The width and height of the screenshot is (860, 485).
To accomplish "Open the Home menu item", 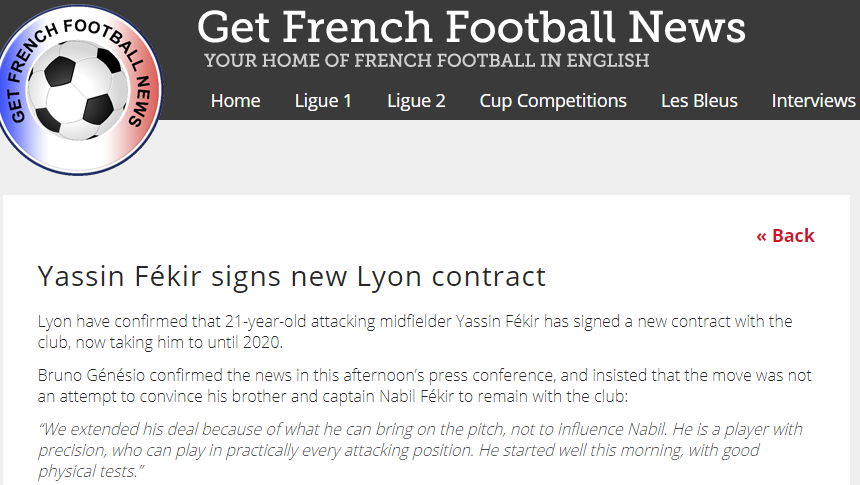I will (235, 101).
